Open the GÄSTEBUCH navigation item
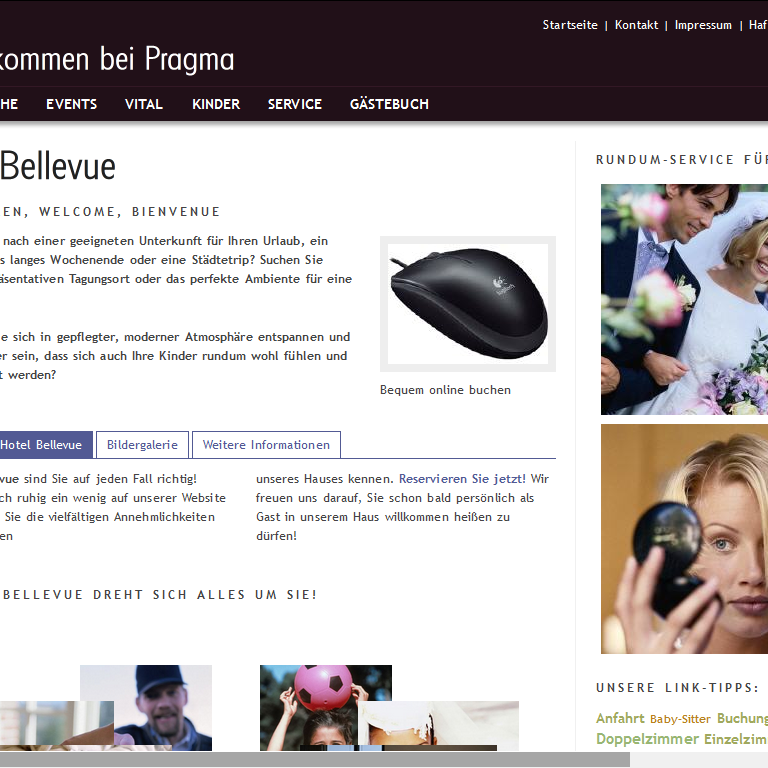 coord(389,104)
